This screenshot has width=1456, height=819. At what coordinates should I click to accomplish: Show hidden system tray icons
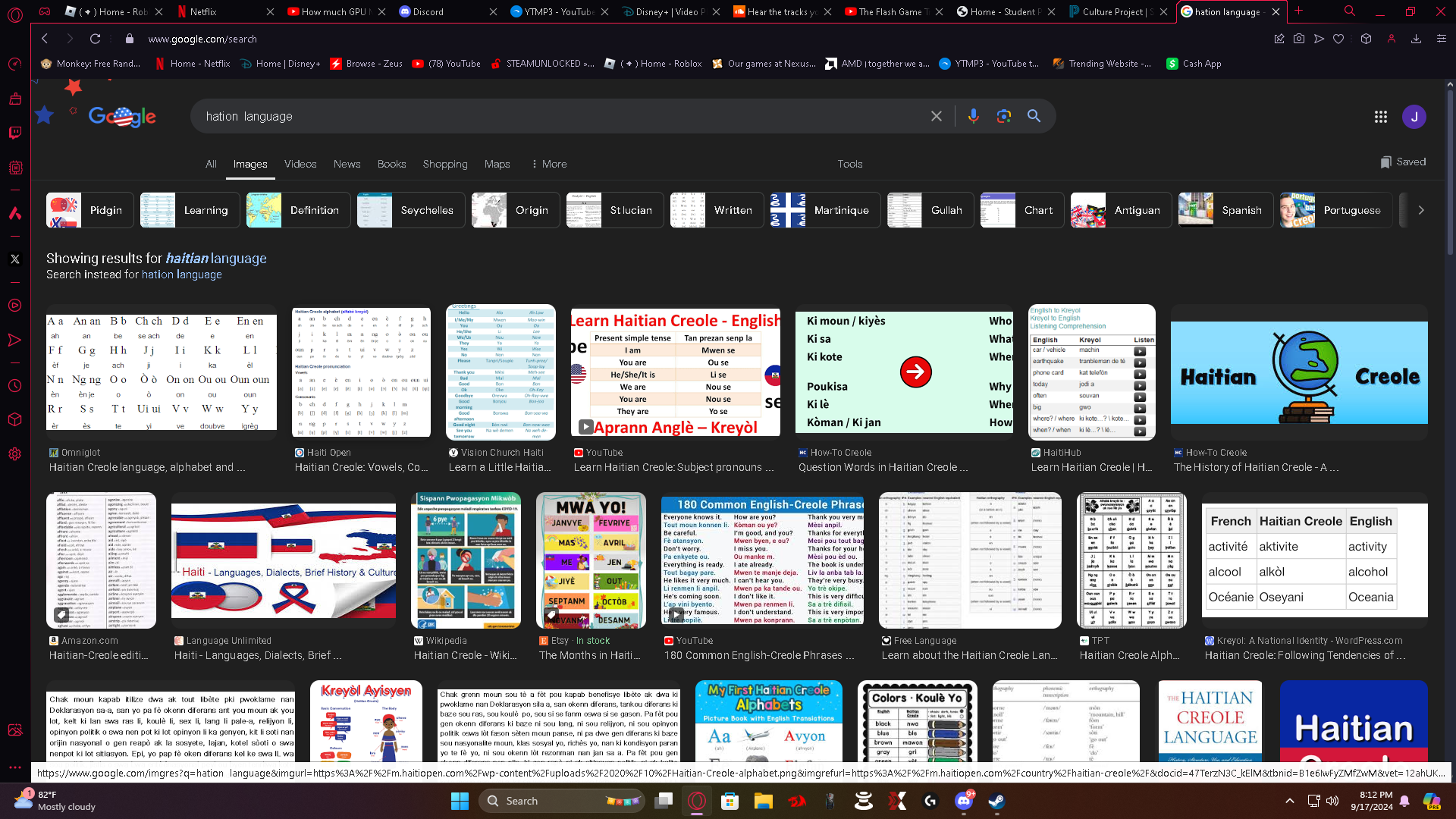1289,801
